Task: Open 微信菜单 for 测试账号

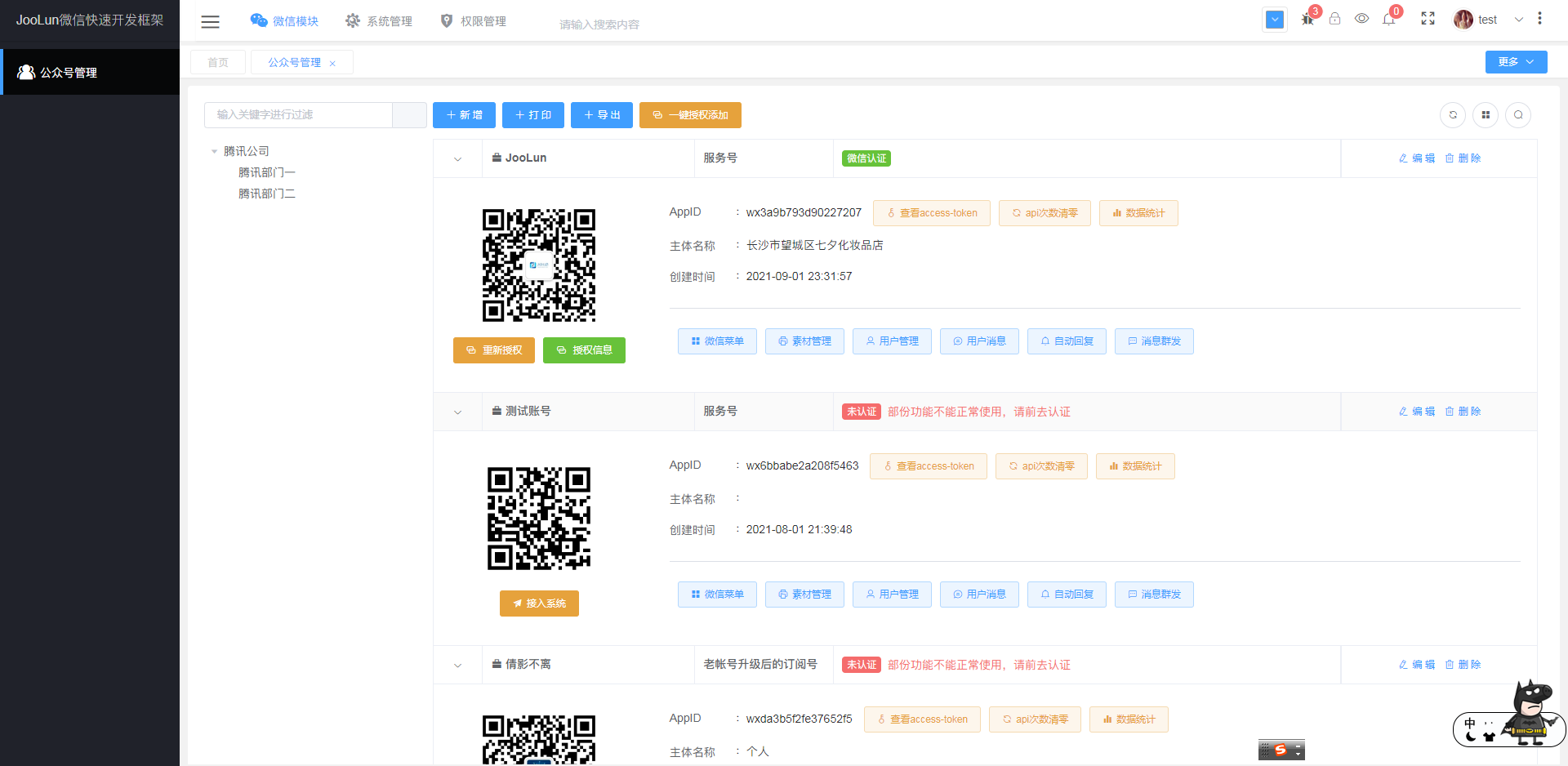Action: coord(717,595)
